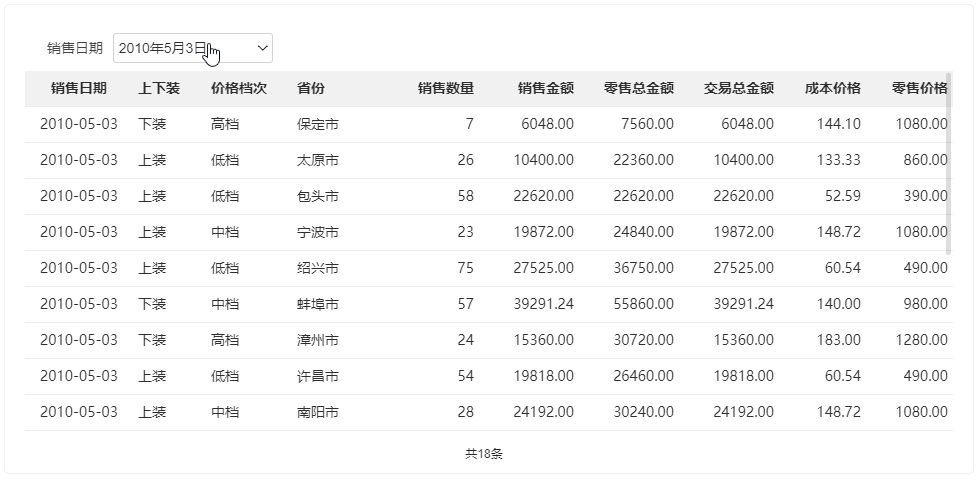Click the 上下装 column header
This screenshot has width=977, height=479.
click(x=159, y=88)
